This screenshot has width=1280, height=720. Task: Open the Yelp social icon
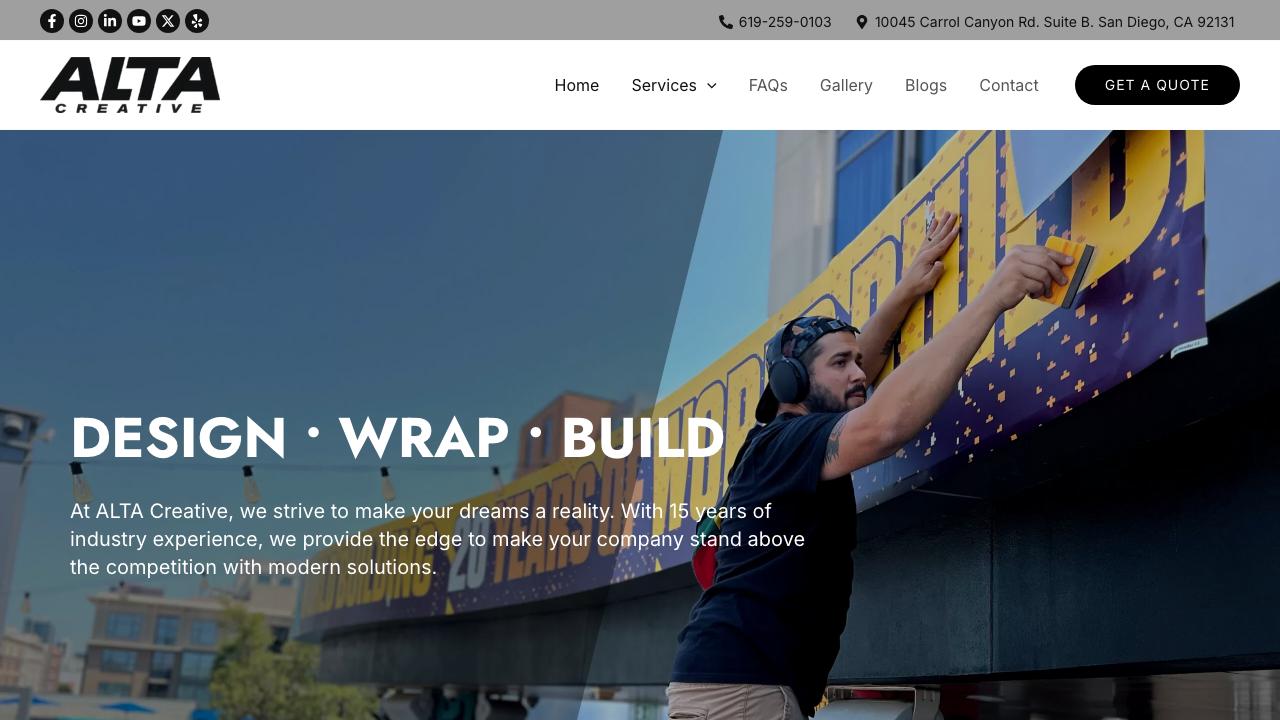click(x=197, y=21)
